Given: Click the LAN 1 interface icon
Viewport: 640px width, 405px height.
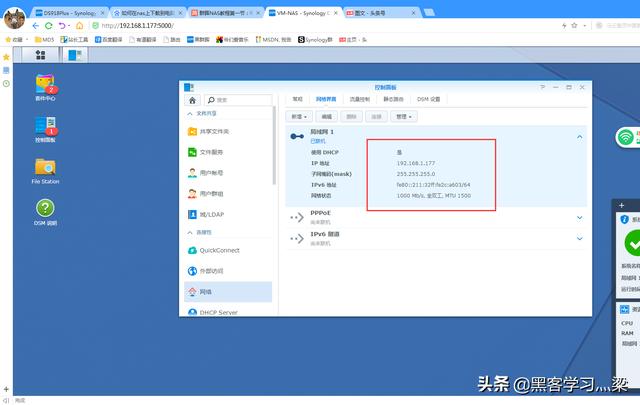Looking at the screenshot, I should [x=297, y=136].
